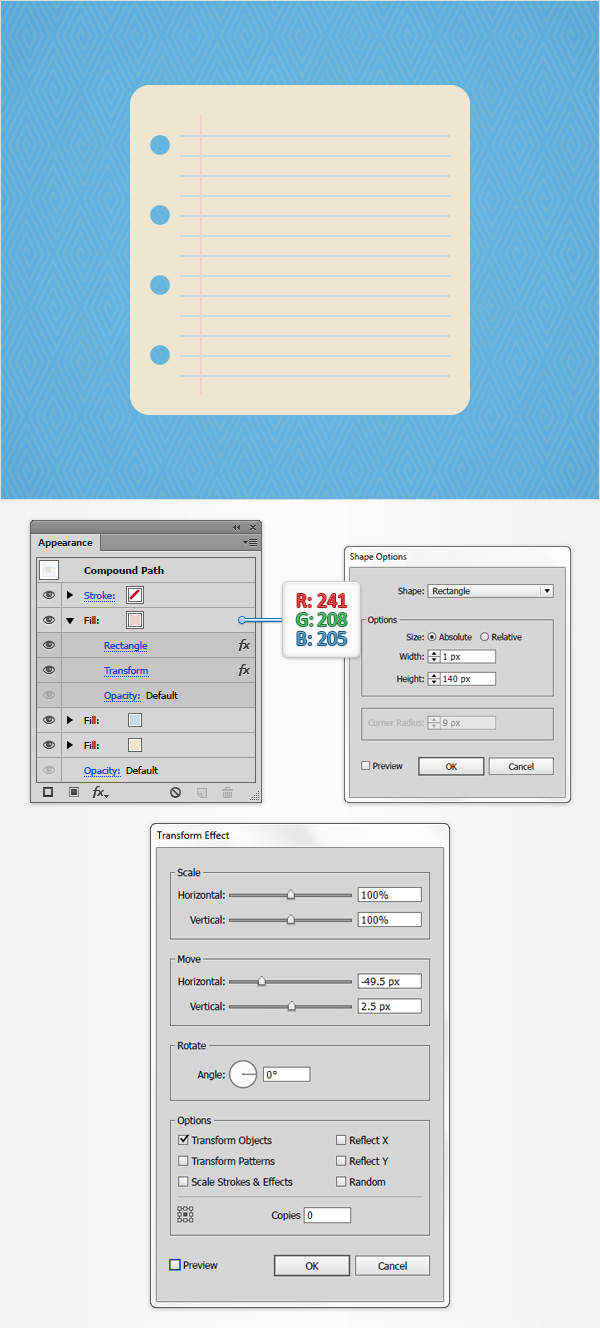Hide the Transform effect with its eye icon
600x1328 pixels.
point(48,670)
